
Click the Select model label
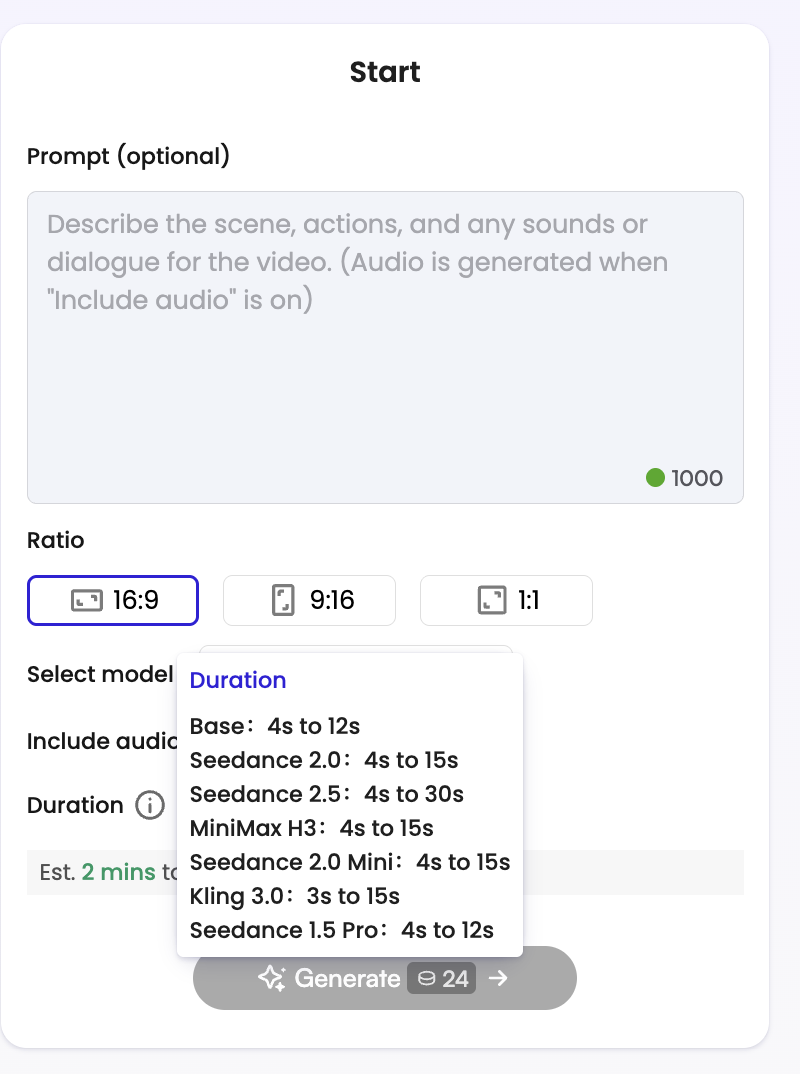point(100,674)
